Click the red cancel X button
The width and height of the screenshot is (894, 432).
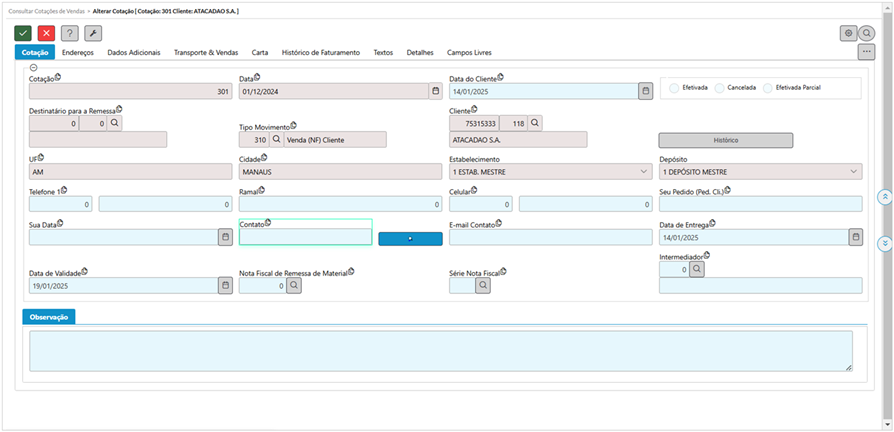(x=46, y=33)
